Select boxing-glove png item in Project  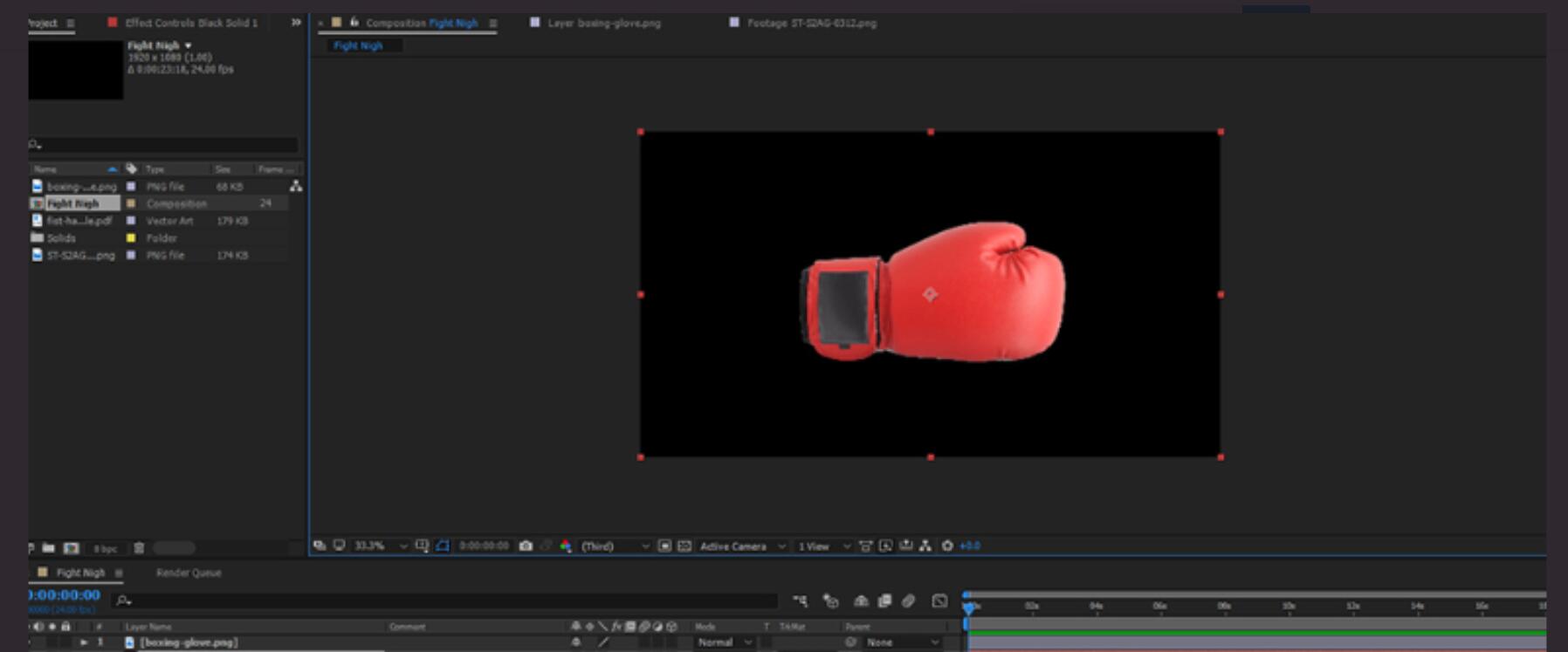[81, 187]
